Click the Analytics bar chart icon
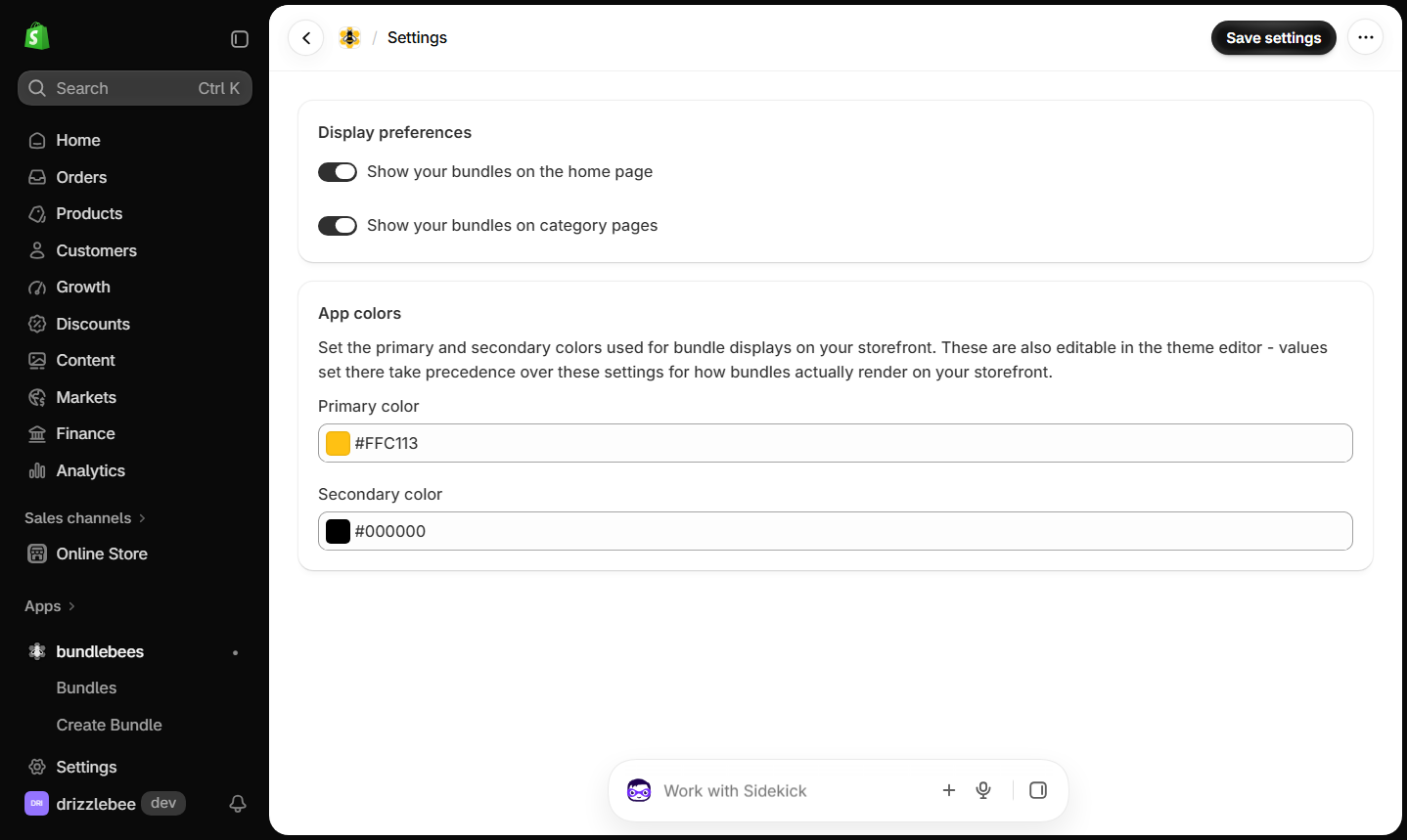The image size is (1407, 840). pyautogui.click(x=37, y=470)
